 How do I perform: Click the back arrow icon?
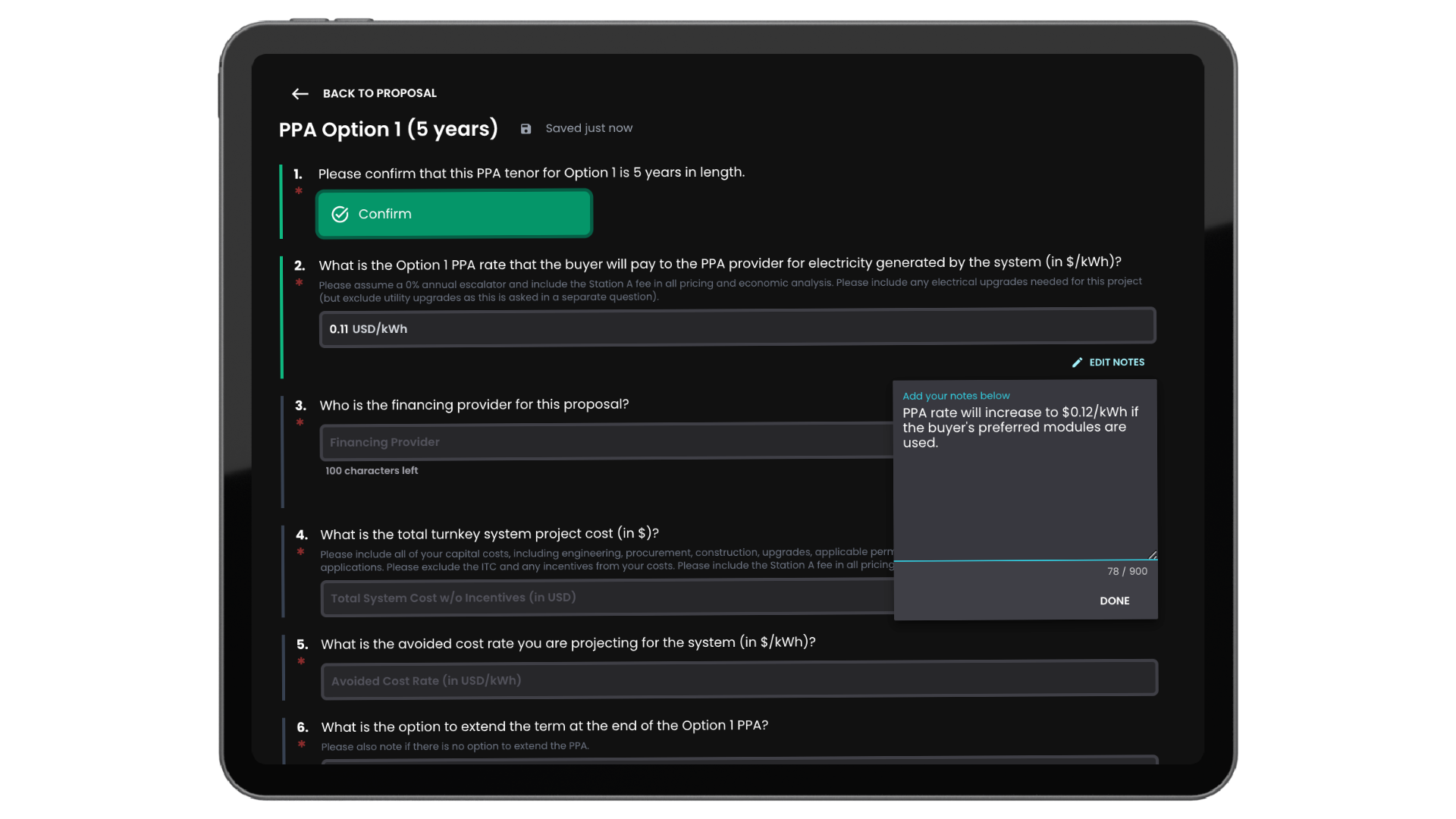300,94
